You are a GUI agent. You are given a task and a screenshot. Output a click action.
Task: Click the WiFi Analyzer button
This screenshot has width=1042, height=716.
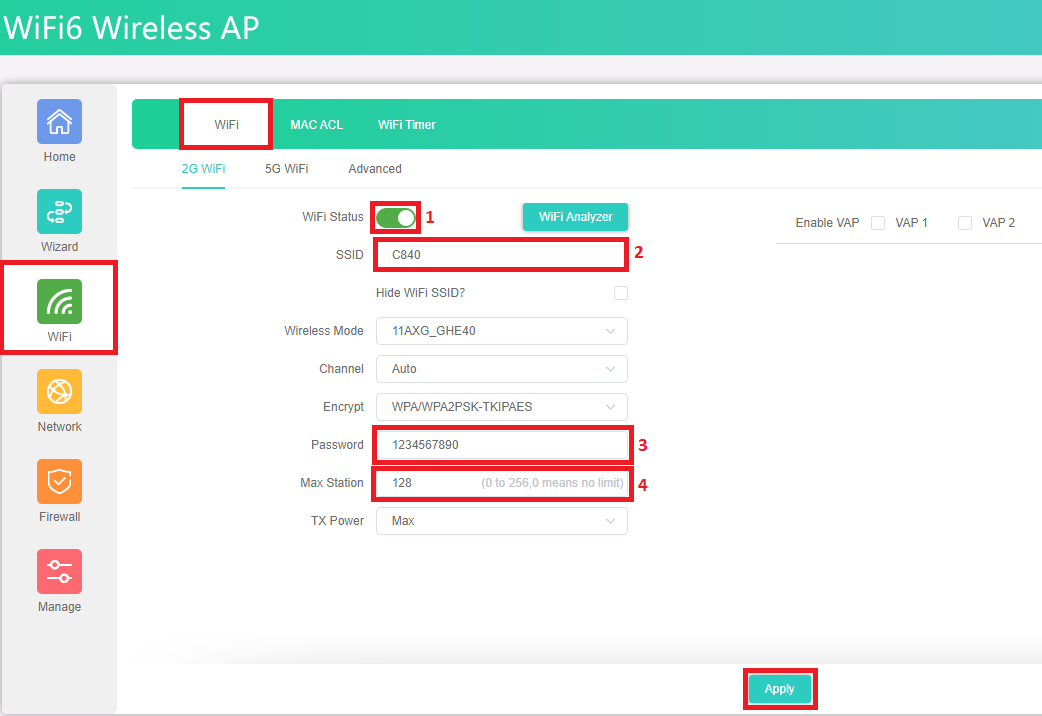[x=575, y=217]
